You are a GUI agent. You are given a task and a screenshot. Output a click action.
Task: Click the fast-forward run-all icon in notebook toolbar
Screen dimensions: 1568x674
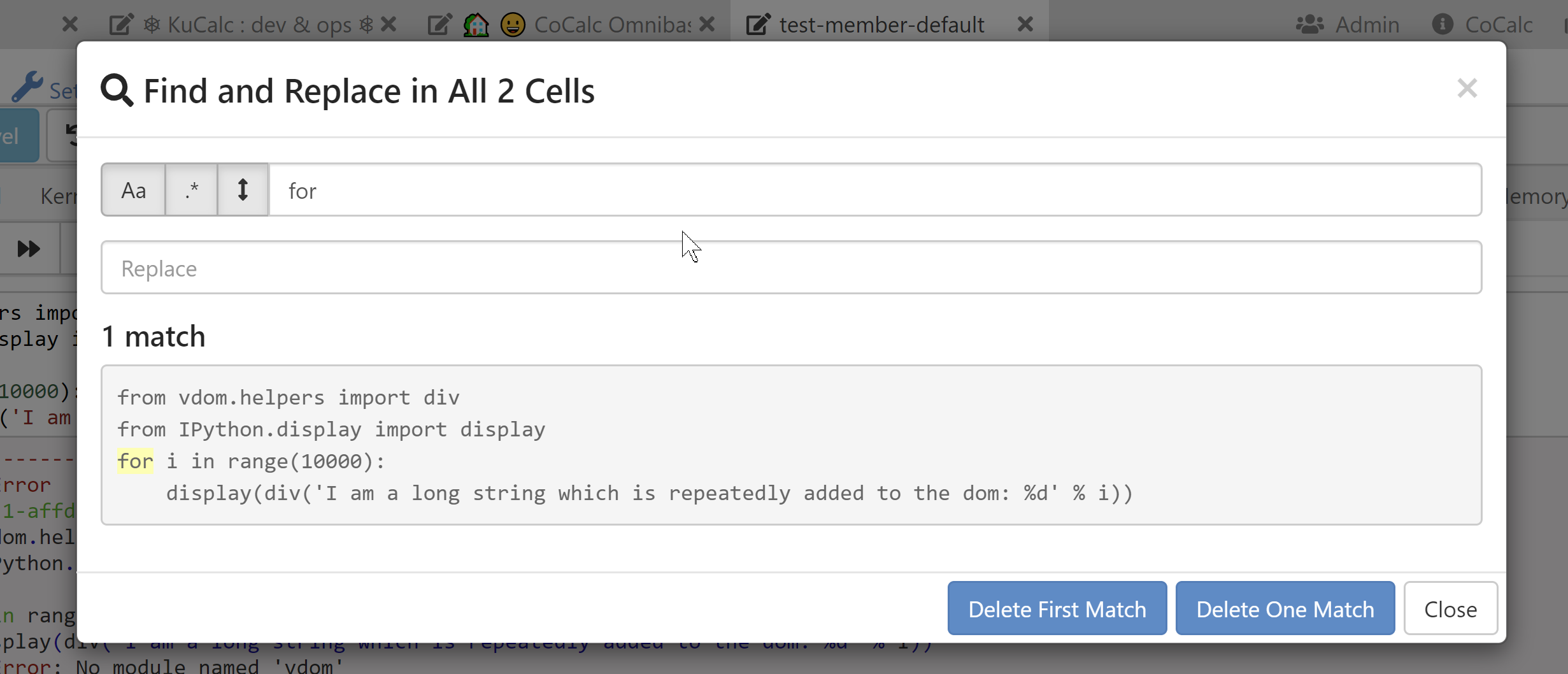pyautogui.click(x=29, y=248)
